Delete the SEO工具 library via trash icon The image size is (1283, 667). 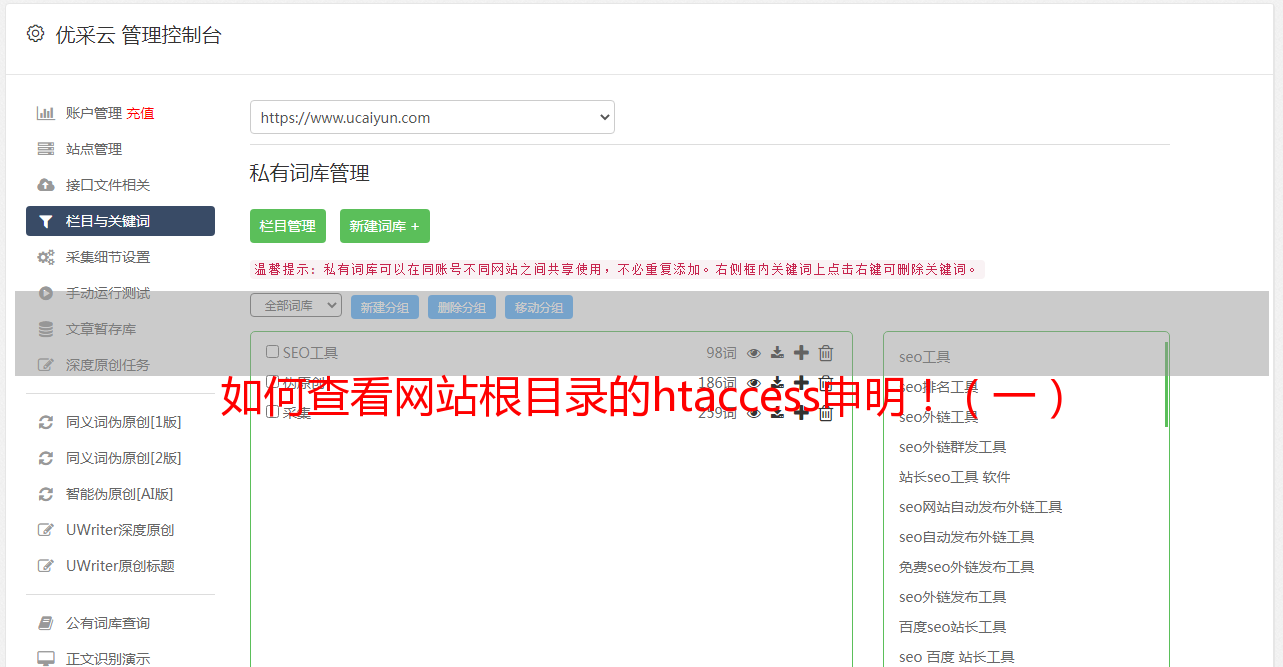[x=826, y=352]
